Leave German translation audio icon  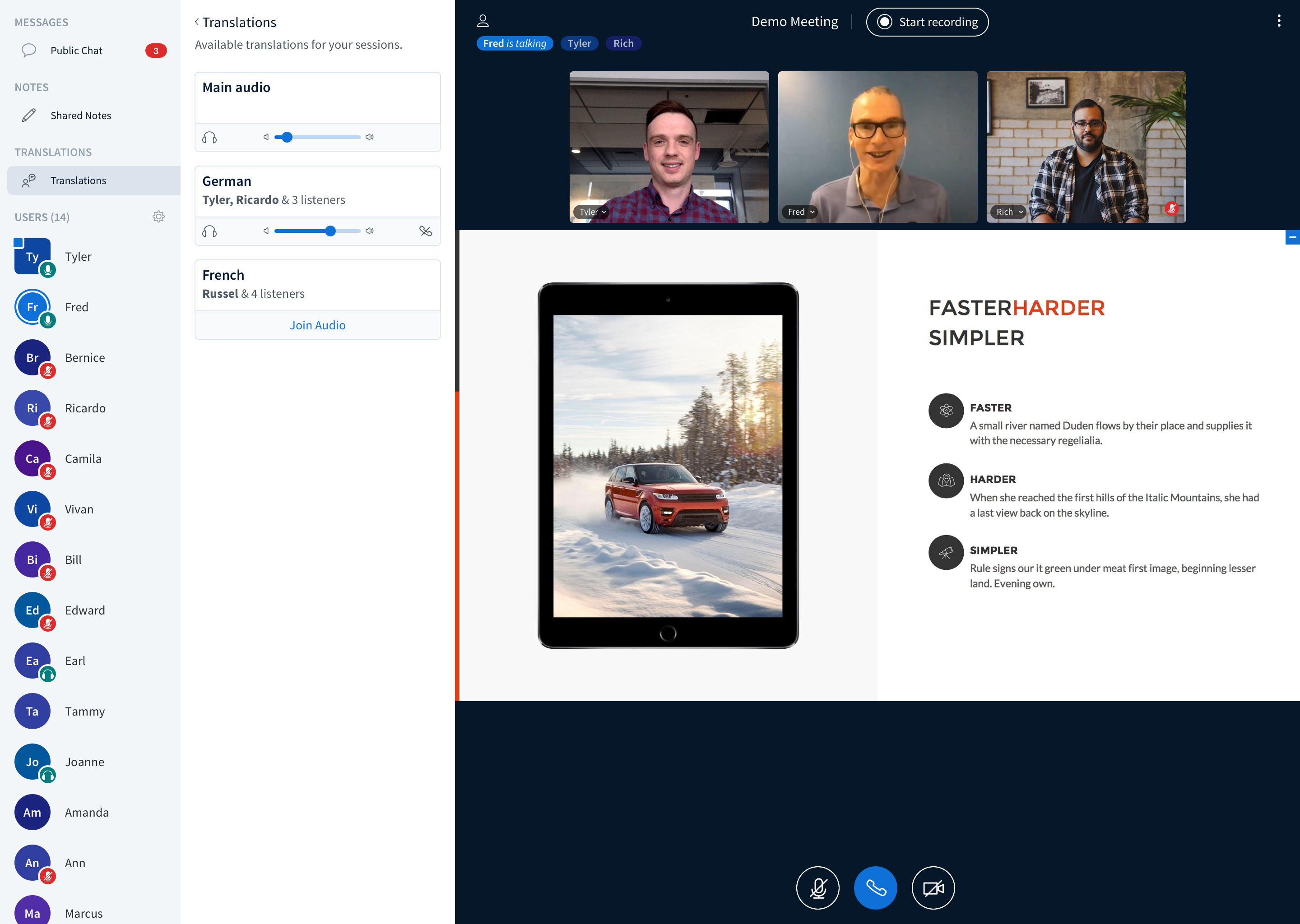pos(425,231)
